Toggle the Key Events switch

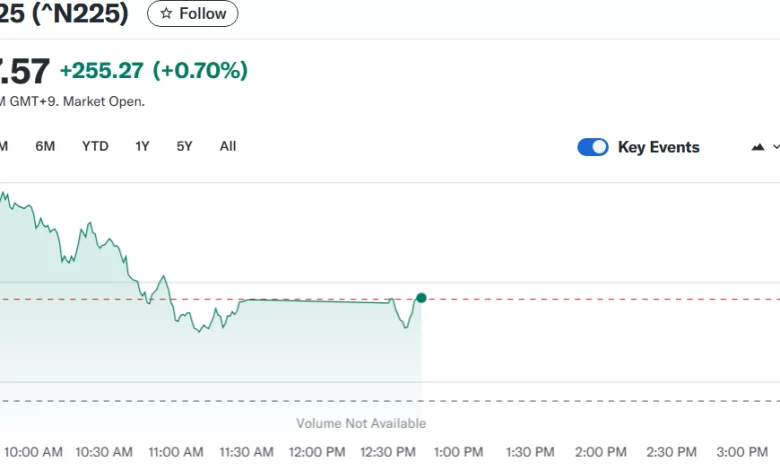tap(593, 147)
